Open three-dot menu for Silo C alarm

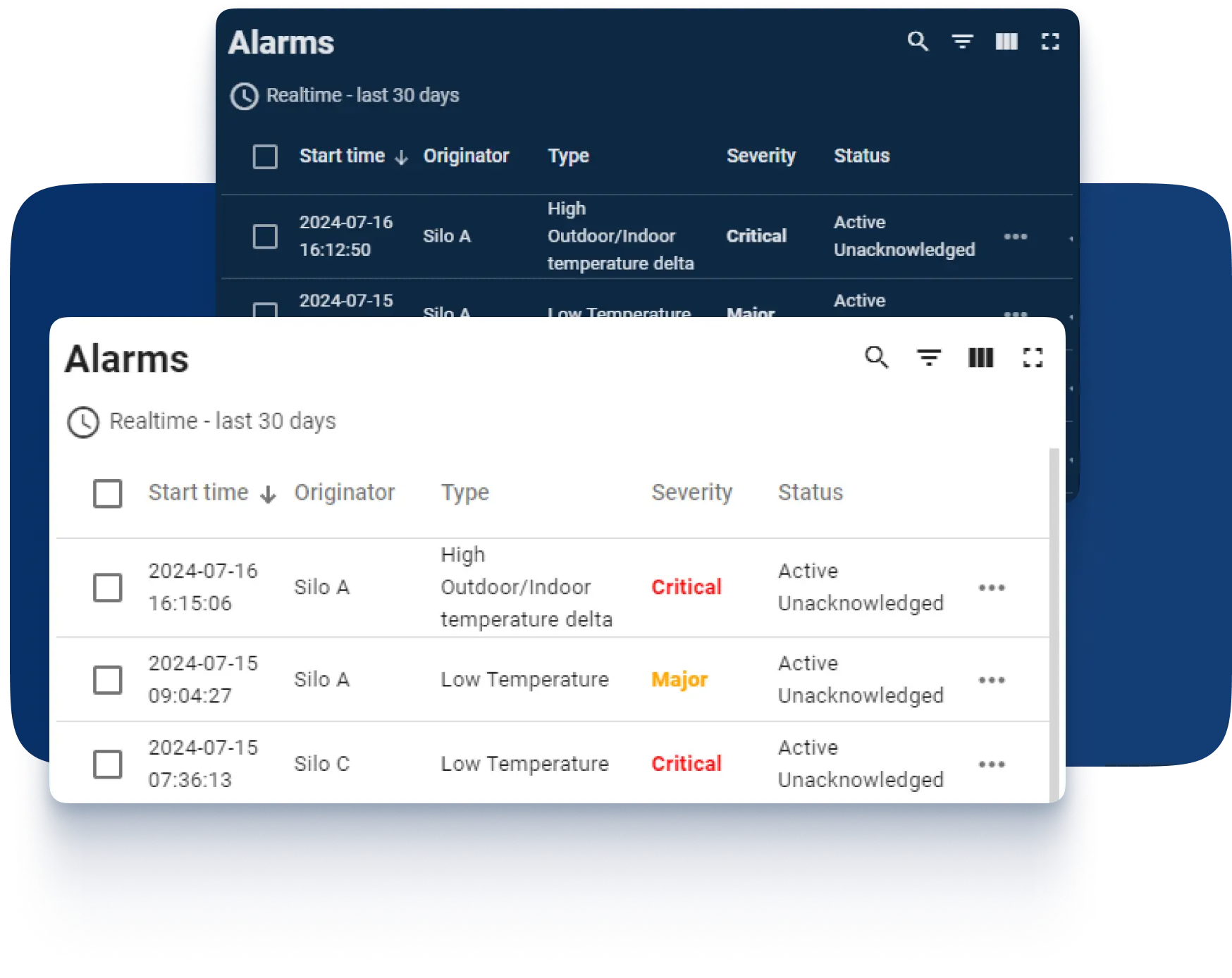pos(992,765)
